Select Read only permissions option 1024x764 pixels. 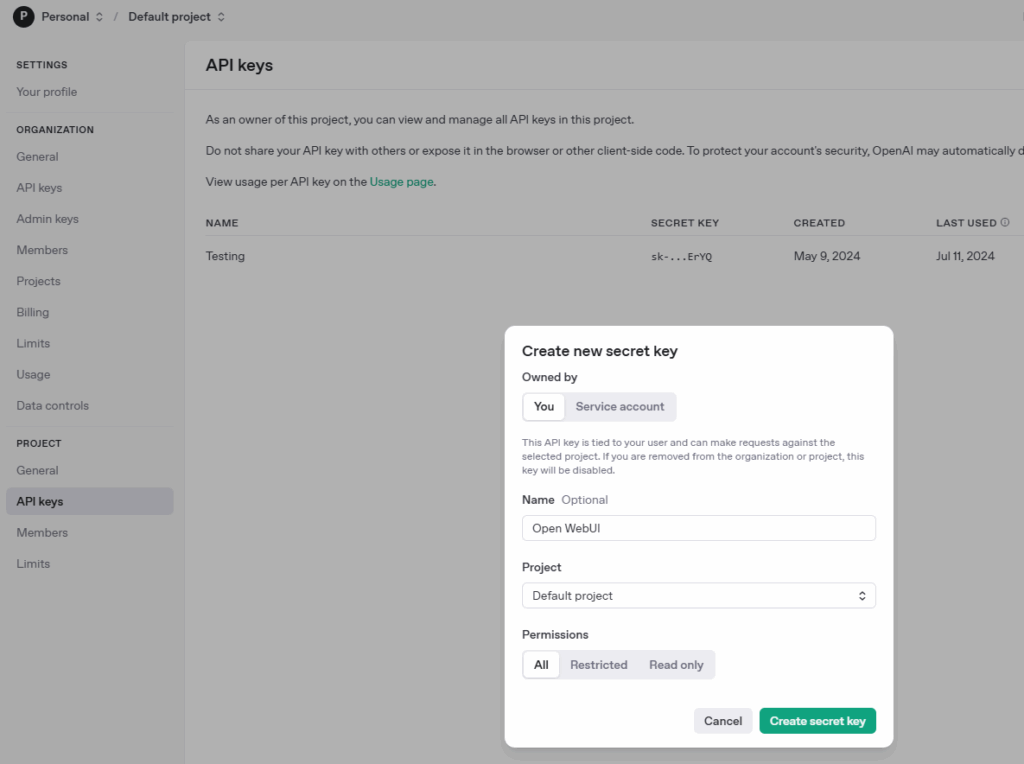[x=676, y=665]
